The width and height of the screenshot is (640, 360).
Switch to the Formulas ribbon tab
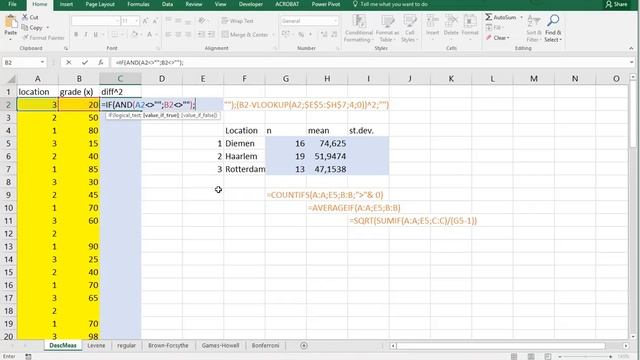click(138, 4)
